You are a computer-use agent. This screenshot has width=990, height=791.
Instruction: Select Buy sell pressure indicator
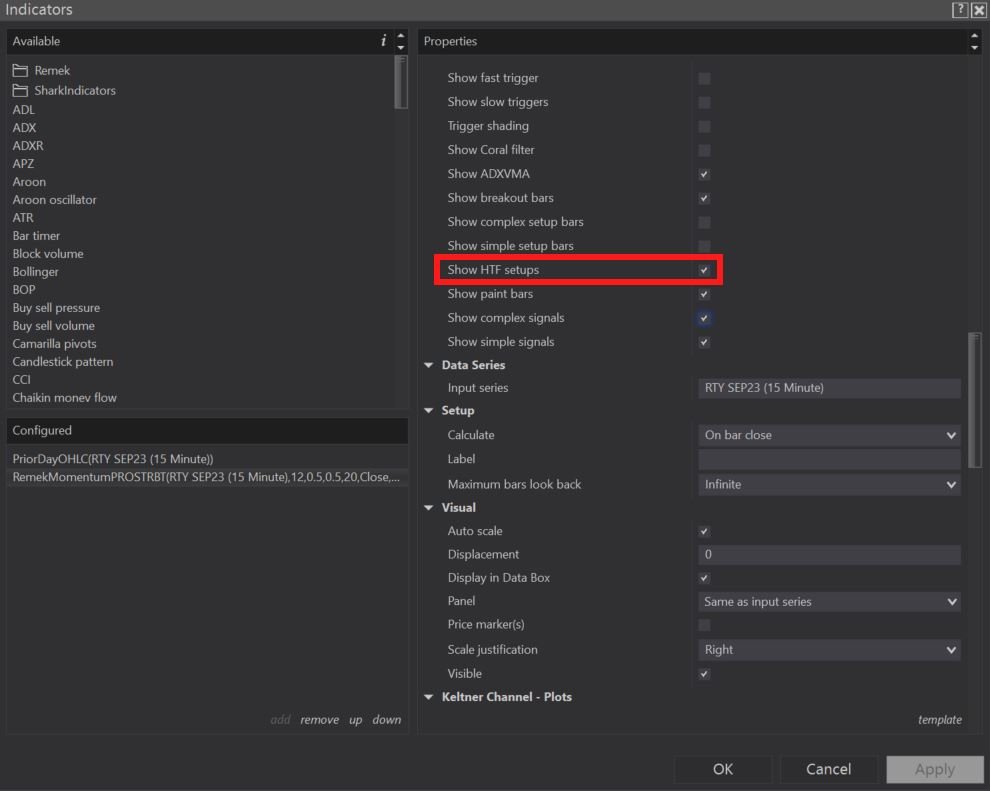tap(56, 308)
